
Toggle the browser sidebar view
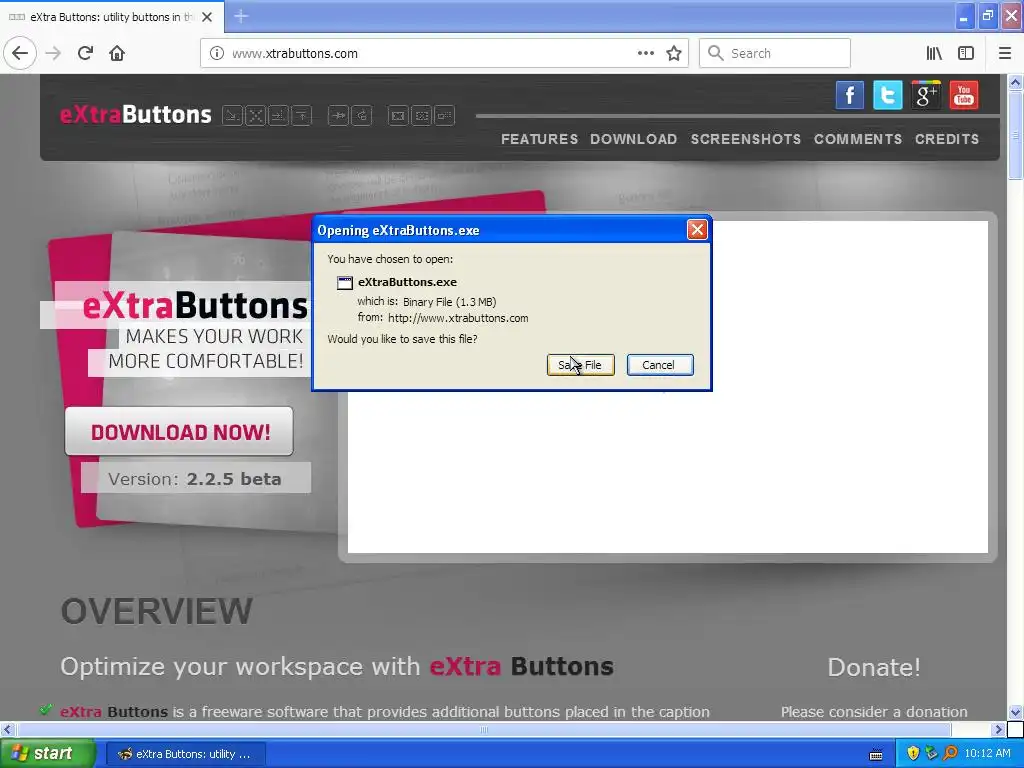(966, 53)
